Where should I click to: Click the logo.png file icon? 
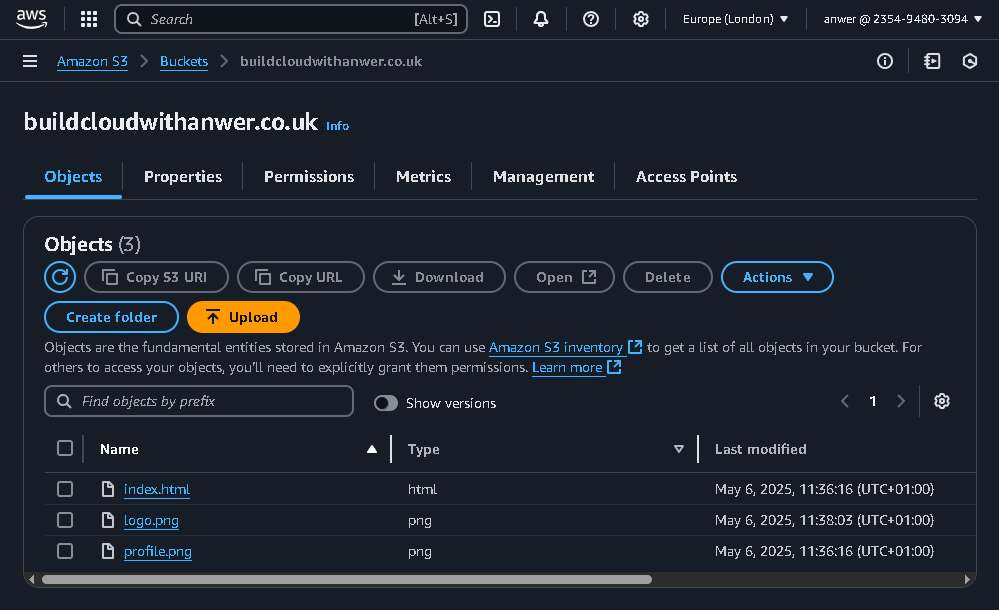point(108,520)
